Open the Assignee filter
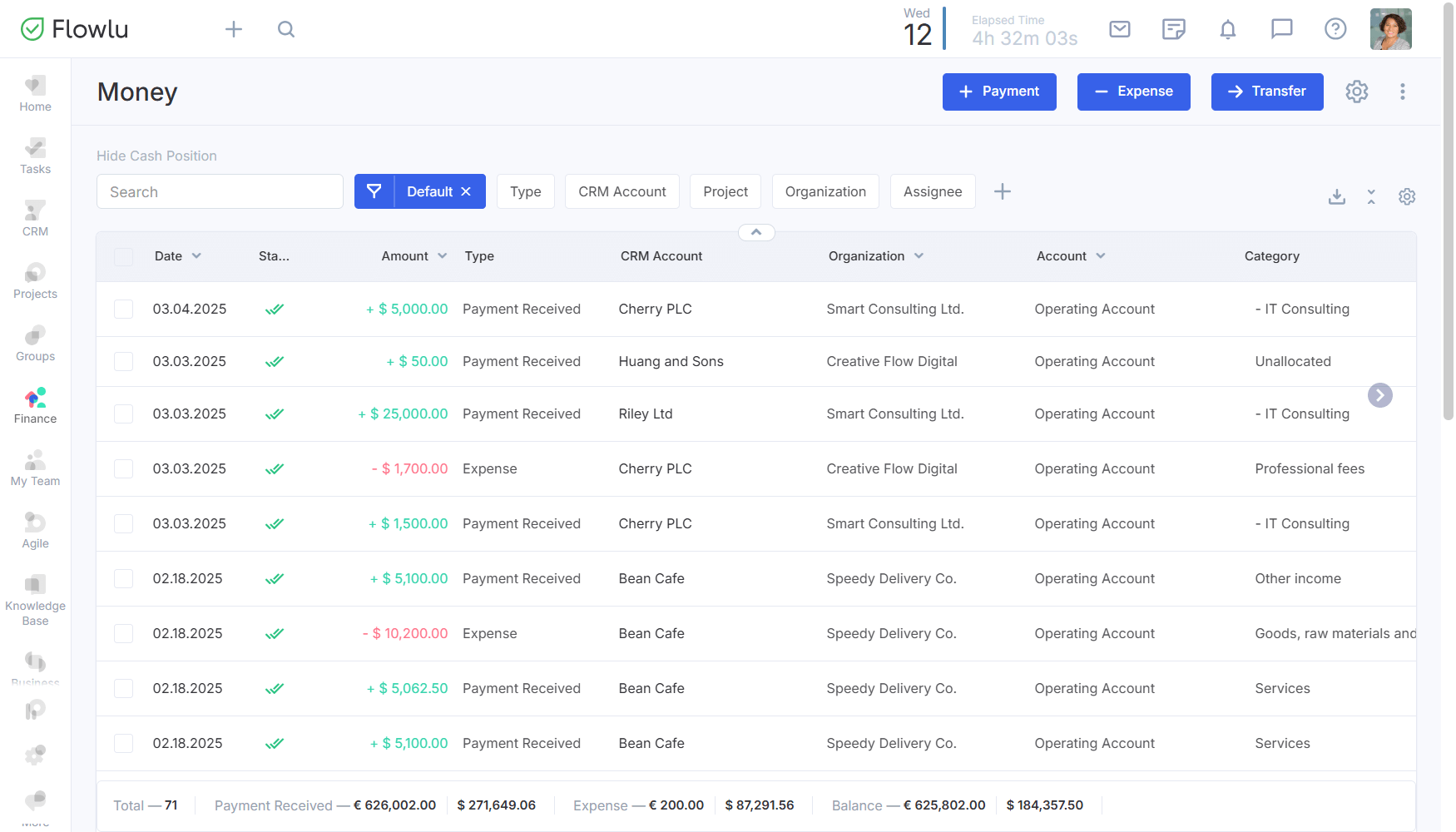The height and width of the screenshot is (832, 1456). coord(933,191)
